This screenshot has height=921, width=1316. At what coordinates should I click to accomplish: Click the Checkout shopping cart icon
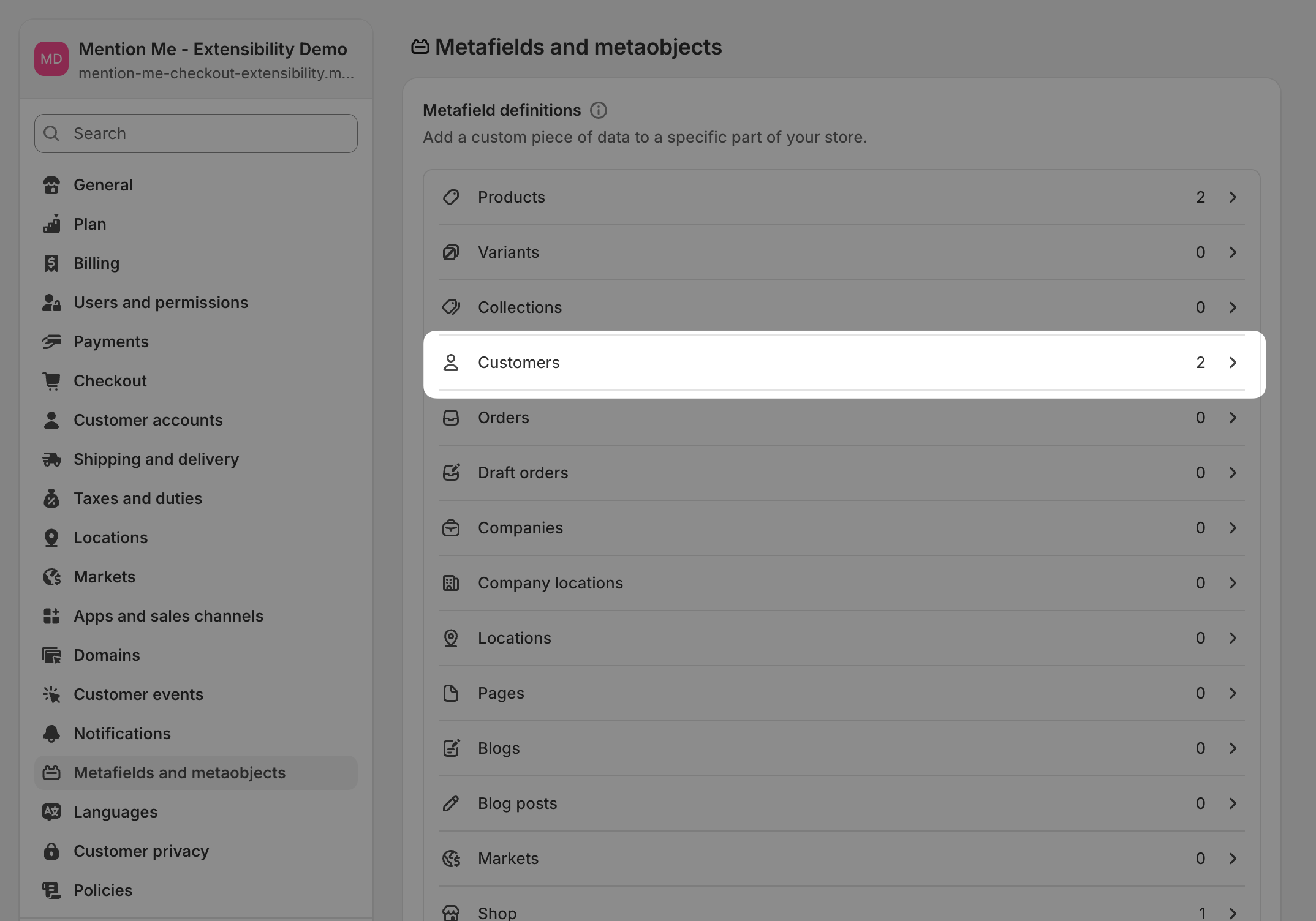[x=51, y=381]
